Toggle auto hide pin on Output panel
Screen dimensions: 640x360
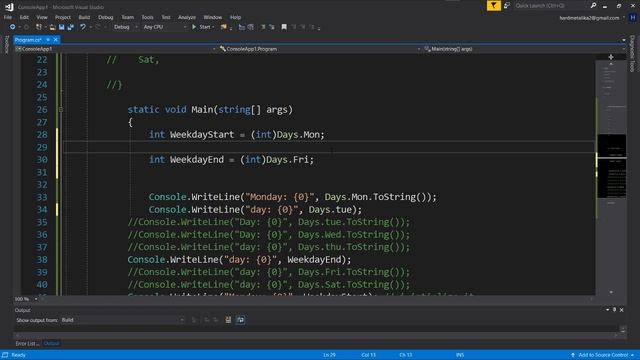click(x=615, y=310)
